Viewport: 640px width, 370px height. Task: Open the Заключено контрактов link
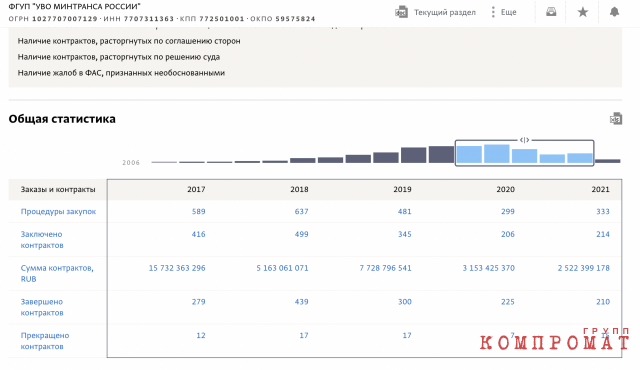(x=42, y=239)
